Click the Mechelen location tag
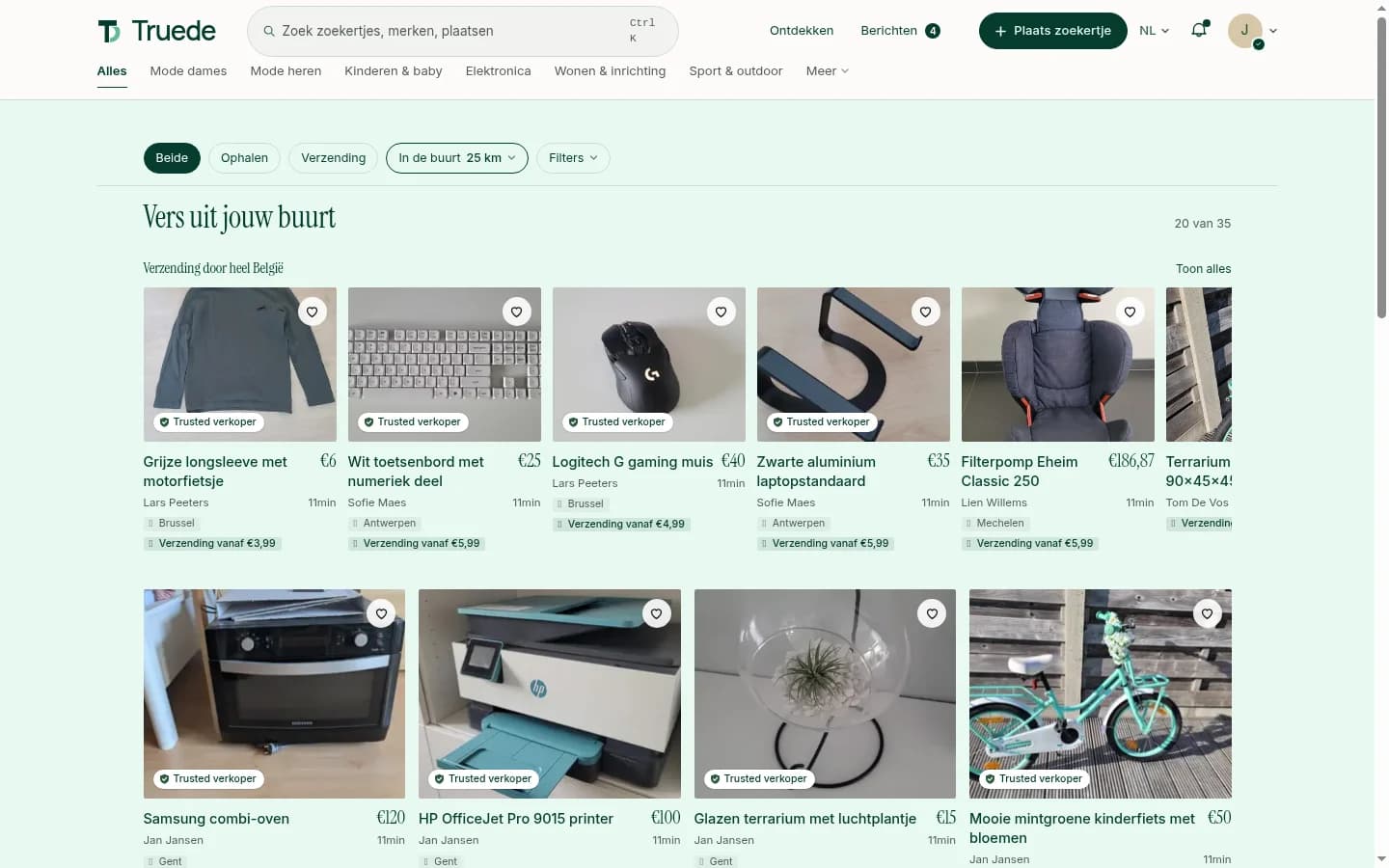This screenshot has width=1389, height=868. (x=995, y=524)
